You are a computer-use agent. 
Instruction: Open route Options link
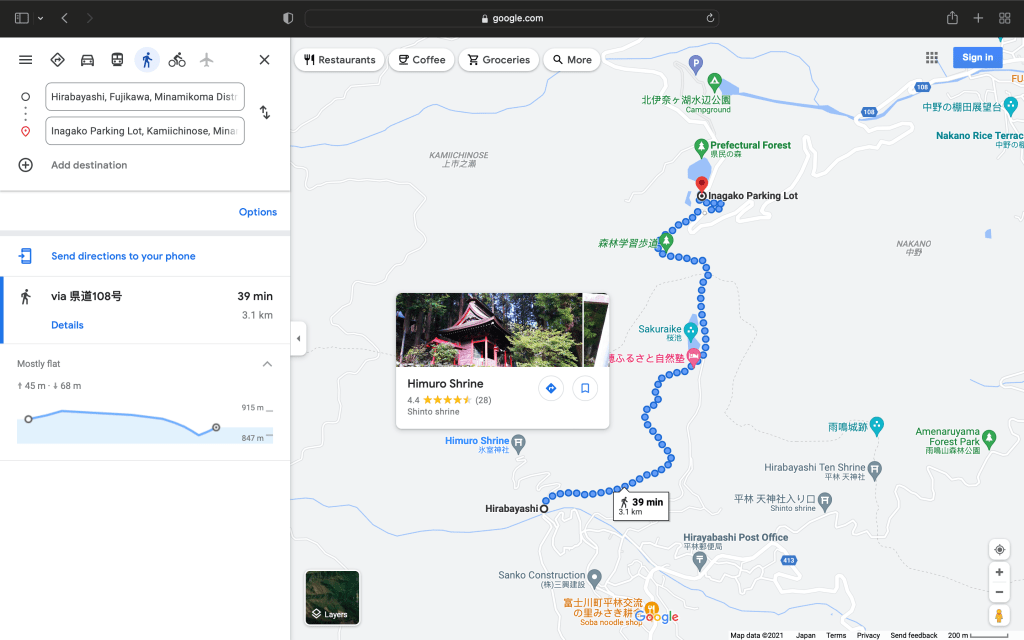[257, 212]
